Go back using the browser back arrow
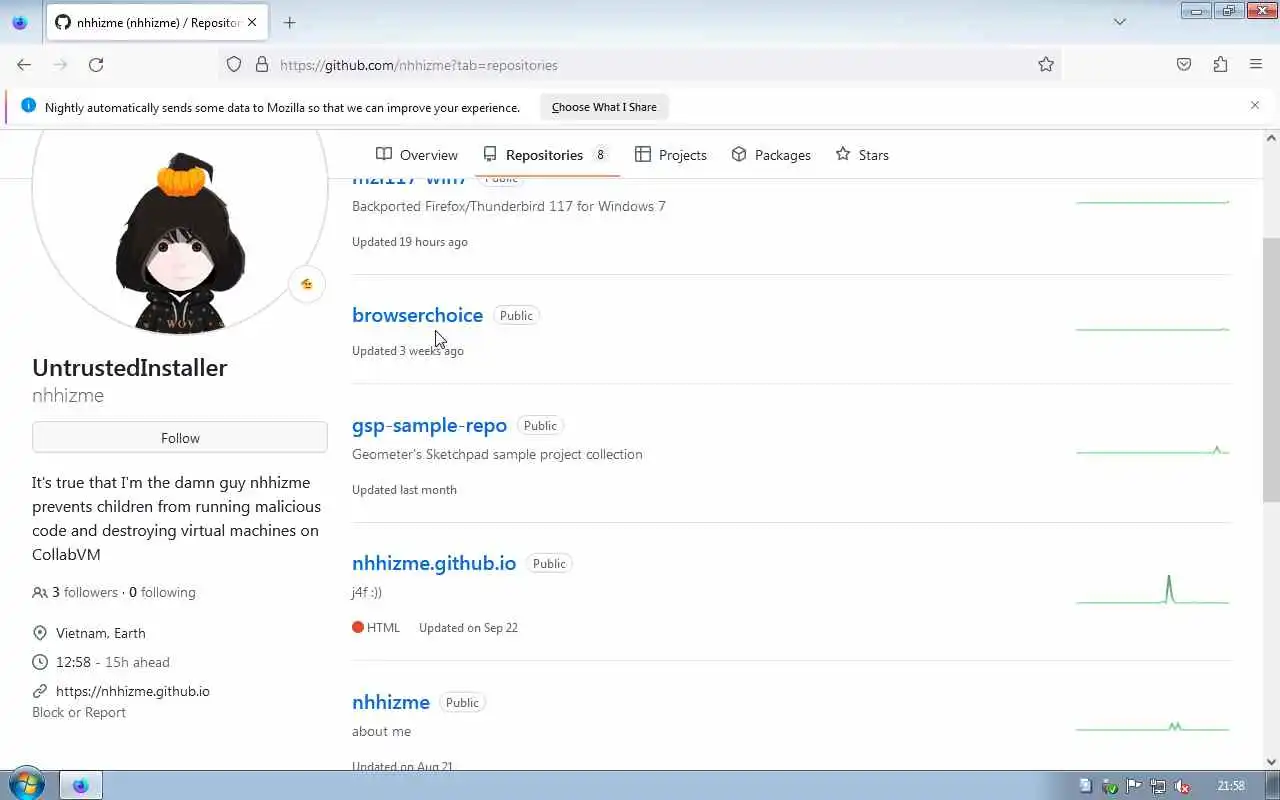This screenshot has width=1280, height=800. [24, 64]
